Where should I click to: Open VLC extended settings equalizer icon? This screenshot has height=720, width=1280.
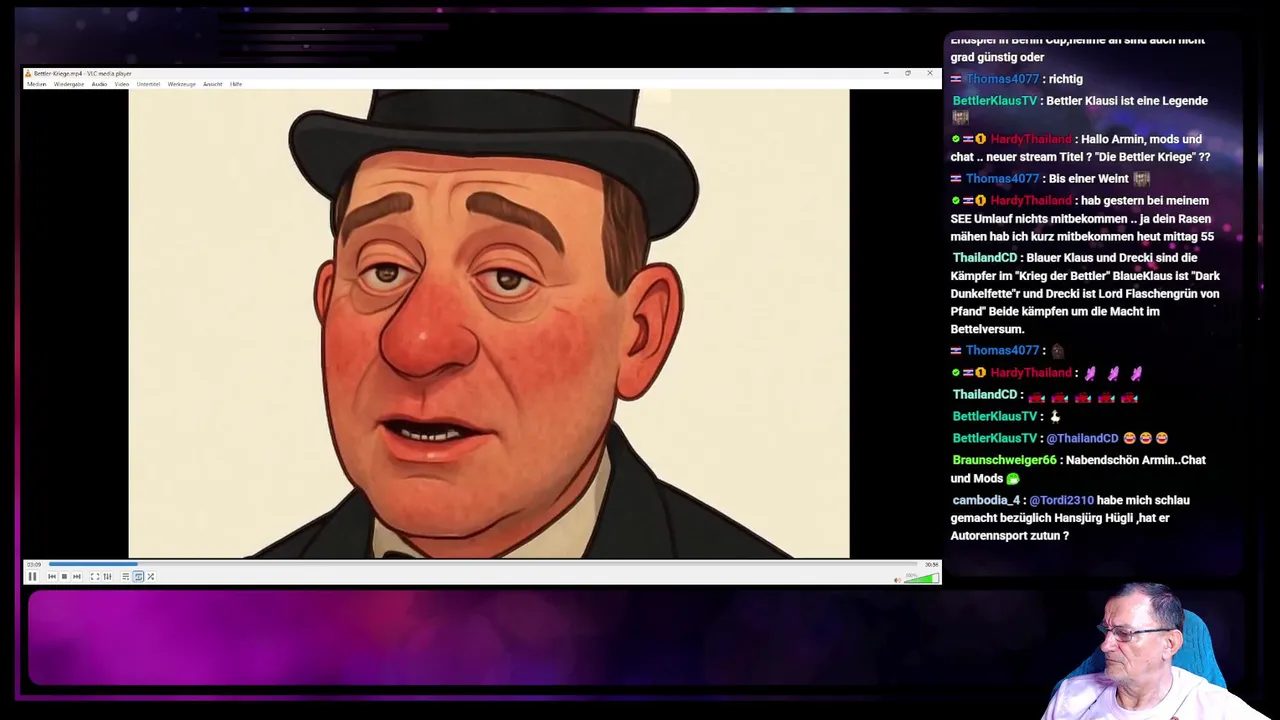107,576
